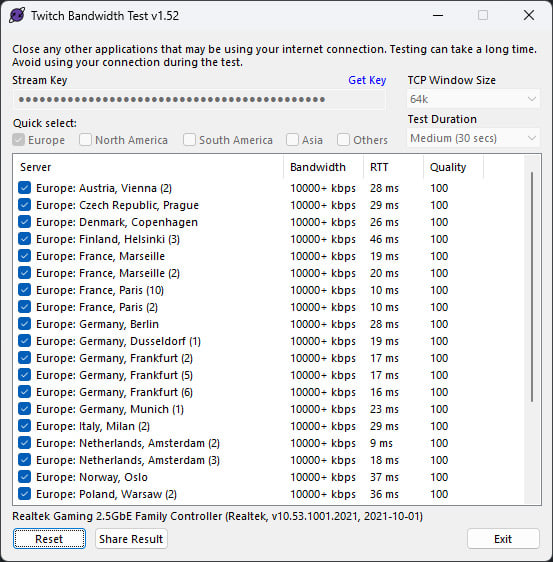
Task: Enable the North America quick select checkbox
Action: point(85,140)
